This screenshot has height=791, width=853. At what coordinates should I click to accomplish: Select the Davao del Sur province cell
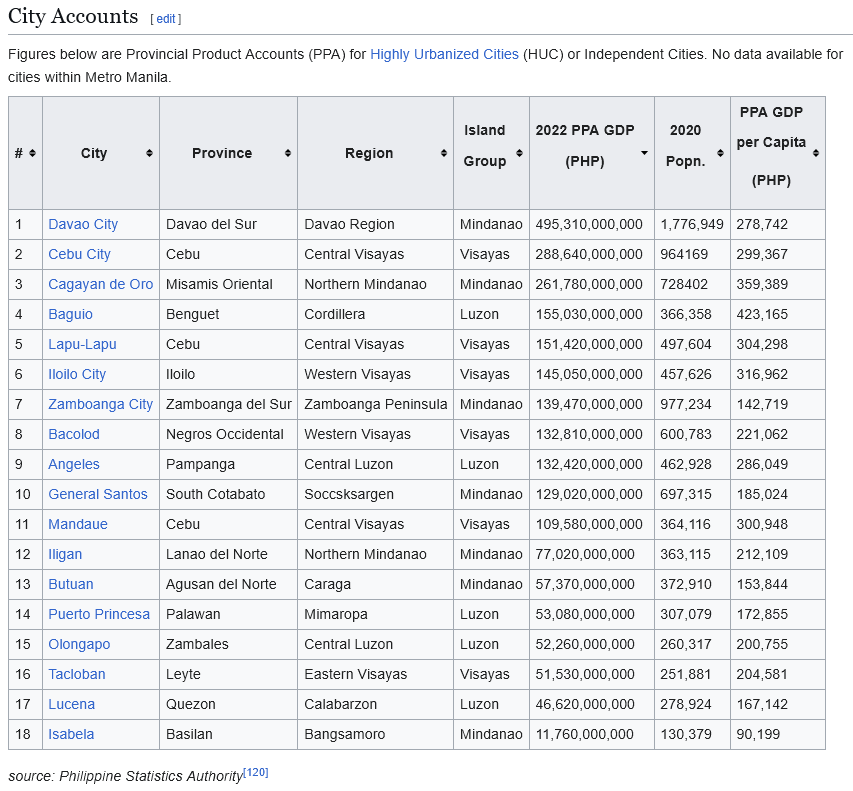[228, 224]
